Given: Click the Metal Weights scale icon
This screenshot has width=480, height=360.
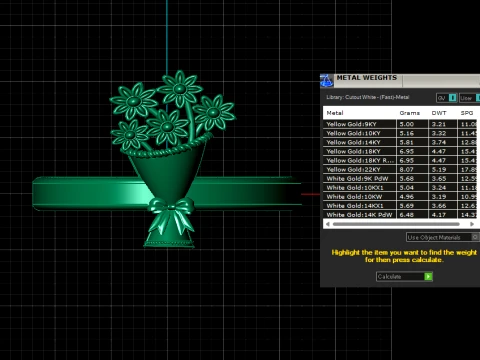Looking at the screenshot, I should tap(326, 80).
